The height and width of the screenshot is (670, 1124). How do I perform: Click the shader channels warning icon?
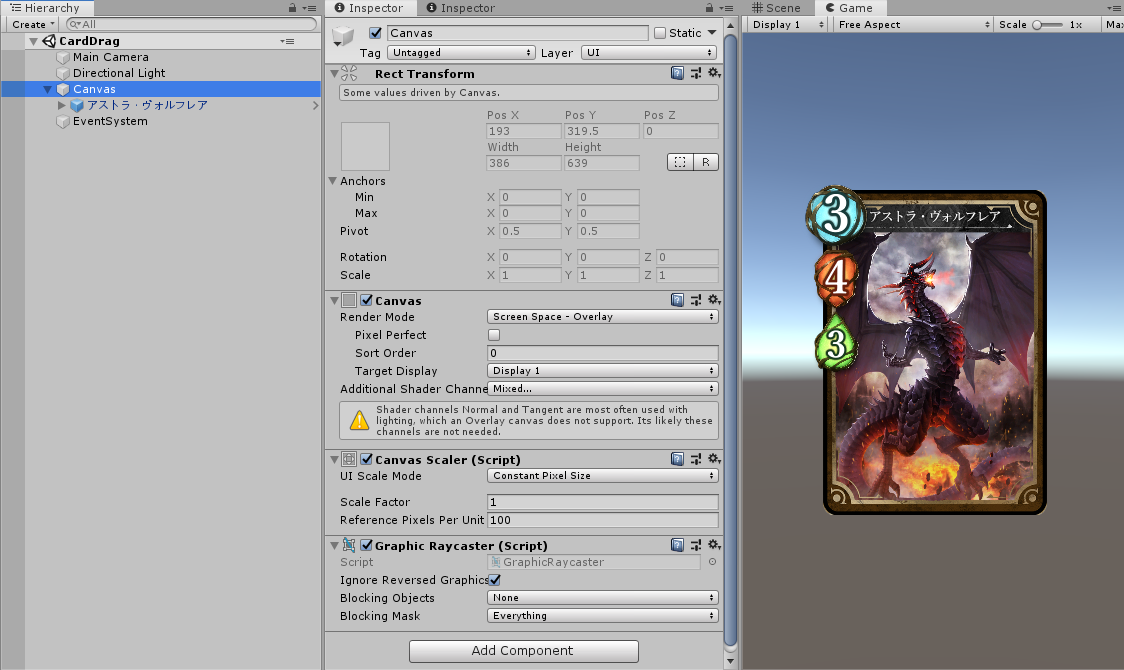click(x=359, y=421)
